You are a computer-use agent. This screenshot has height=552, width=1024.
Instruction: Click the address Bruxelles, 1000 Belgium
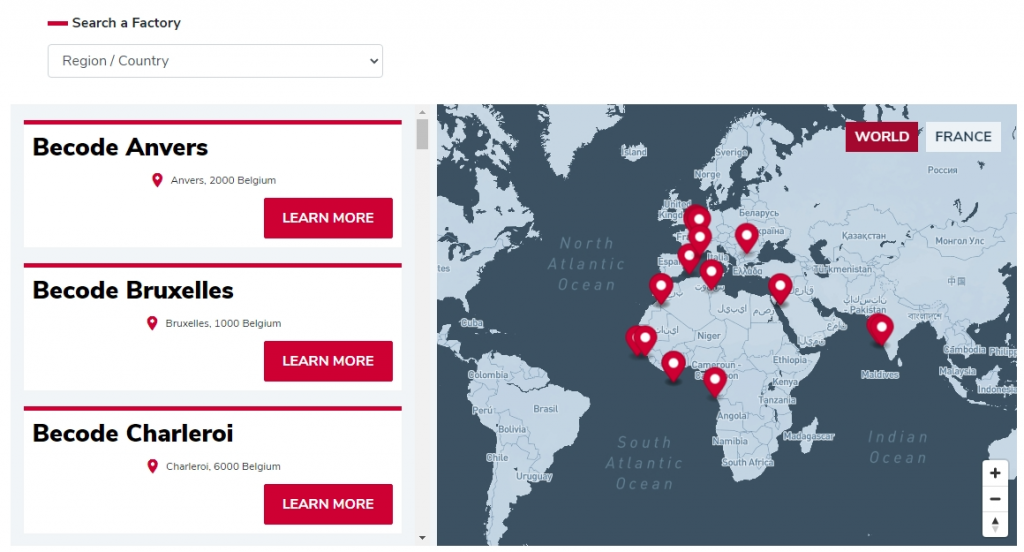click(223, 323)
